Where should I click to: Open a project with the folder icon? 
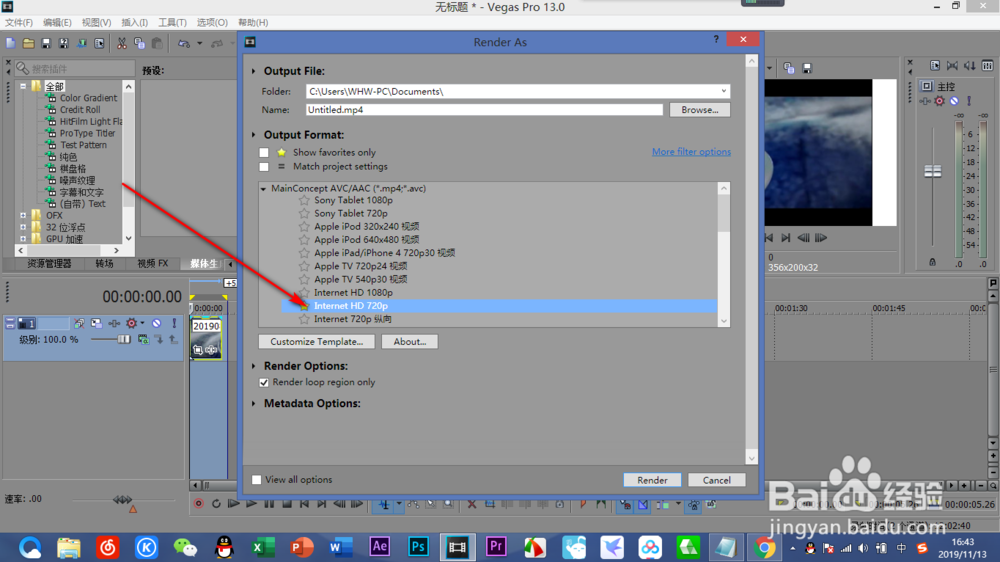click(28, 43)
